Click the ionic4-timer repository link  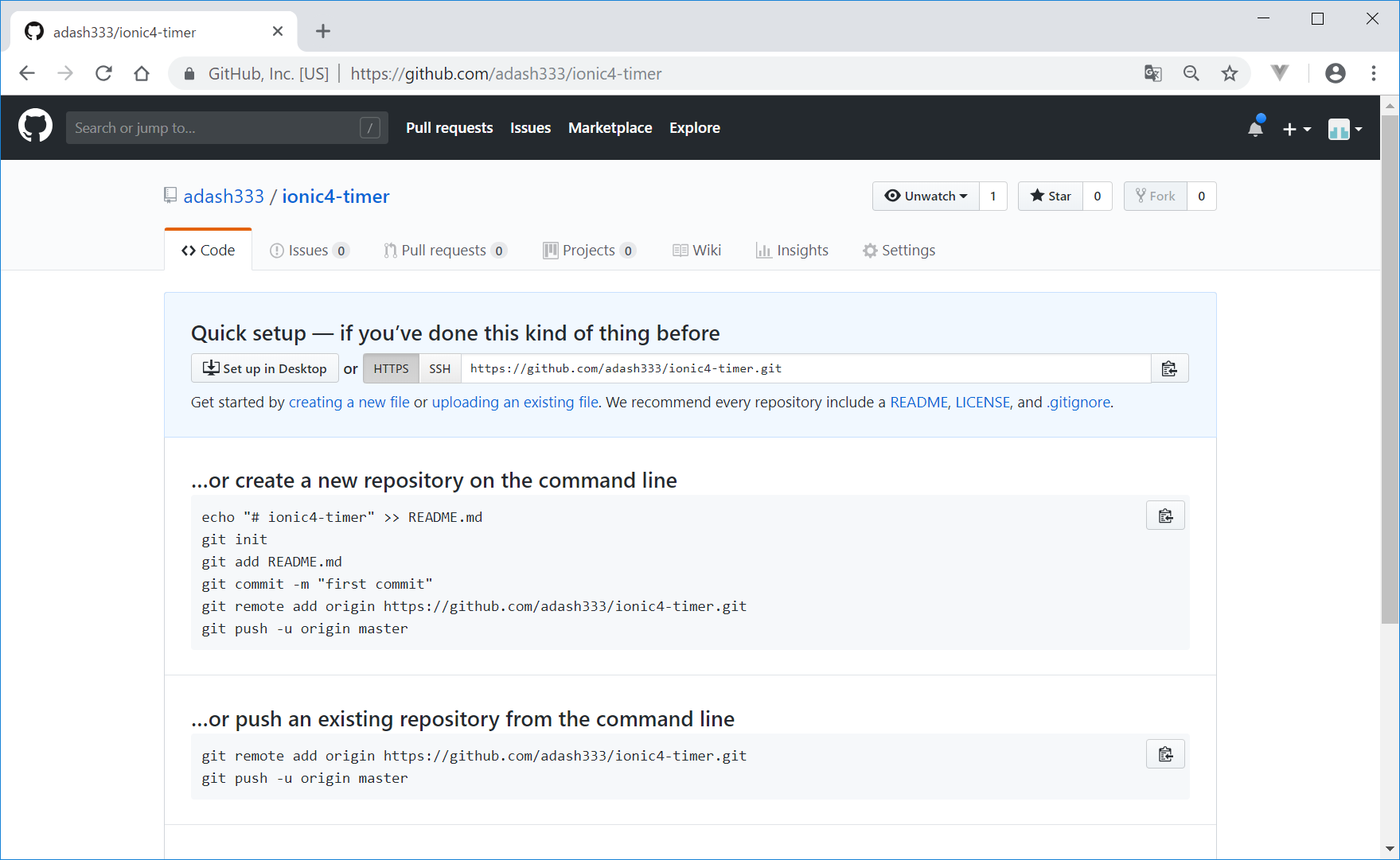pos(335,197)
